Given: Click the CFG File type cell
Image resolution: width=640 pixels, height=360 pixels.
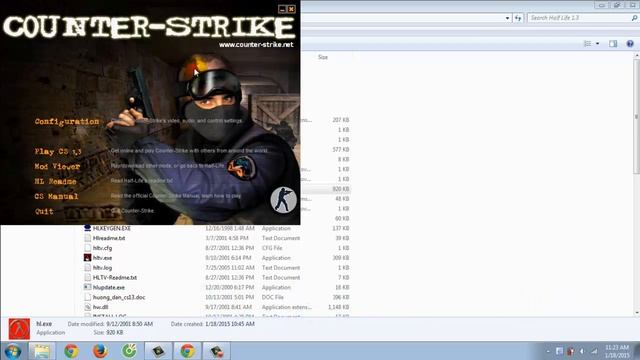Looking at the screenshot, I should click(272, 248).
